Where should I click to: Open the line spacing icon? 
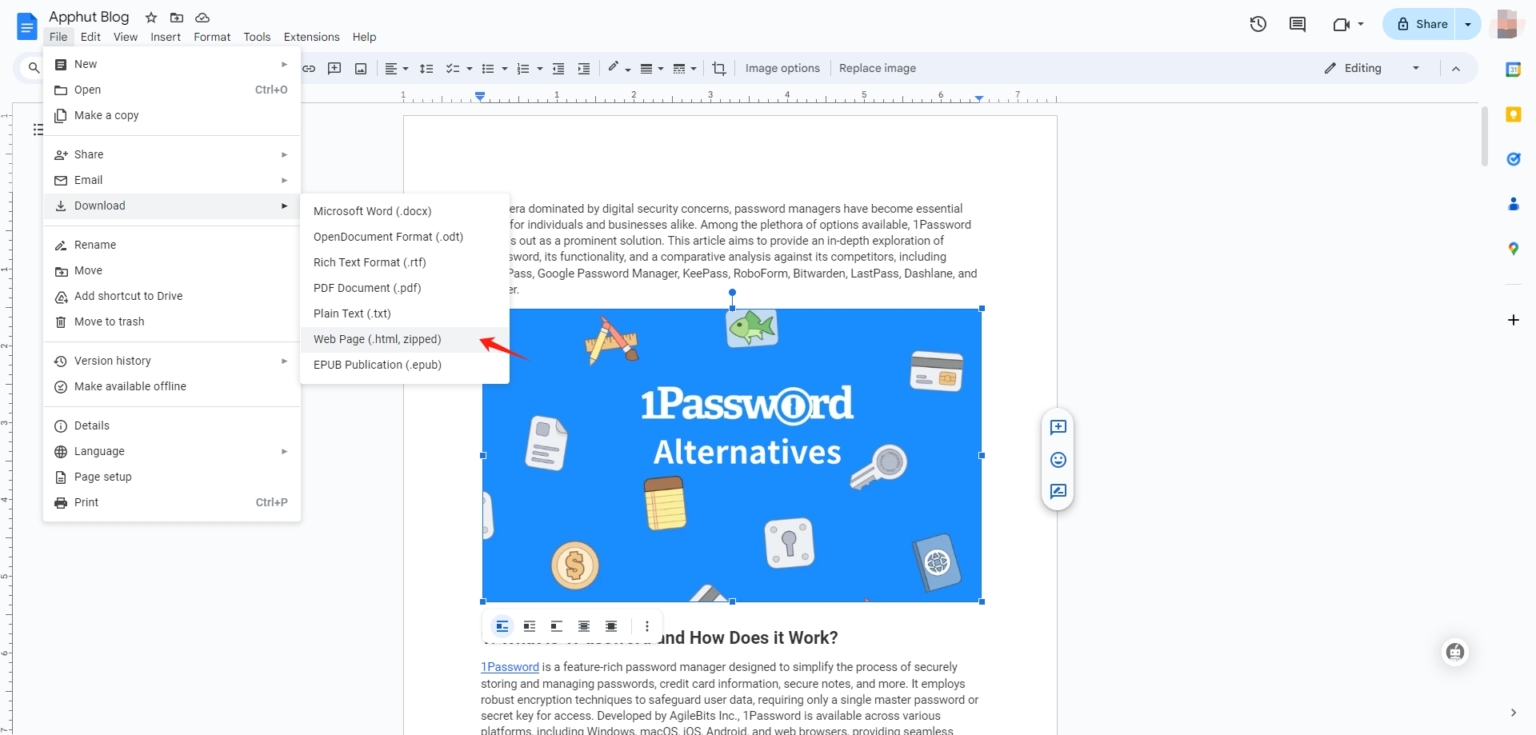(x=426, y=67)
